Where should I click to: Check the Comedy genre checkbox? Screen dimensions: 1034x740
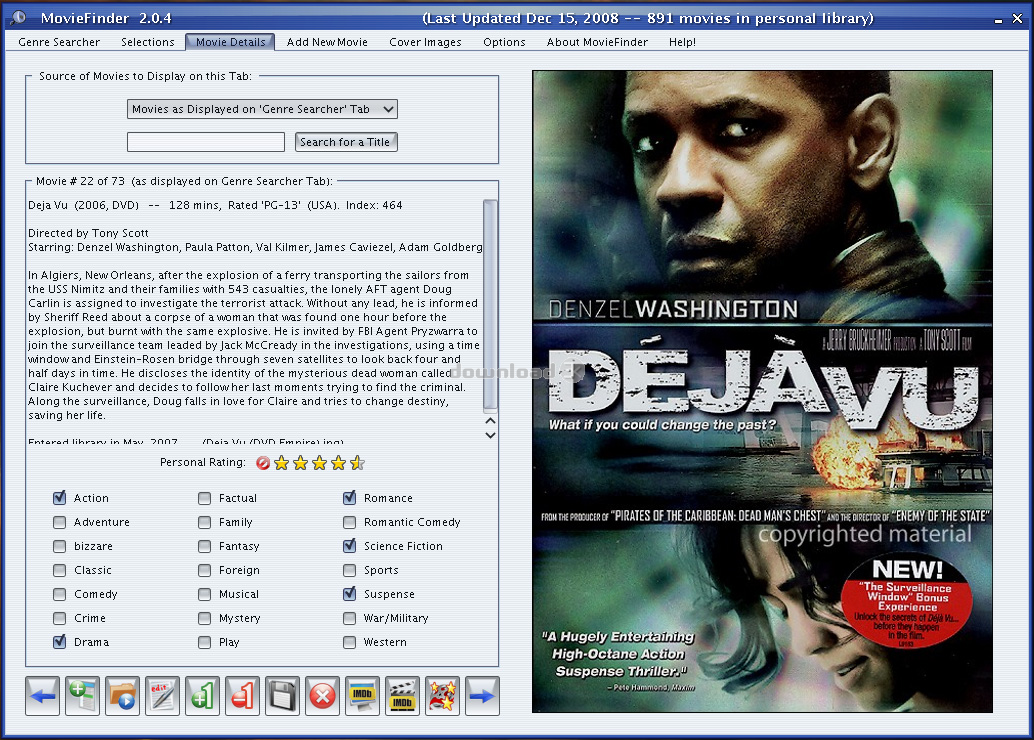pyautogui.click(x=59, y=594)
